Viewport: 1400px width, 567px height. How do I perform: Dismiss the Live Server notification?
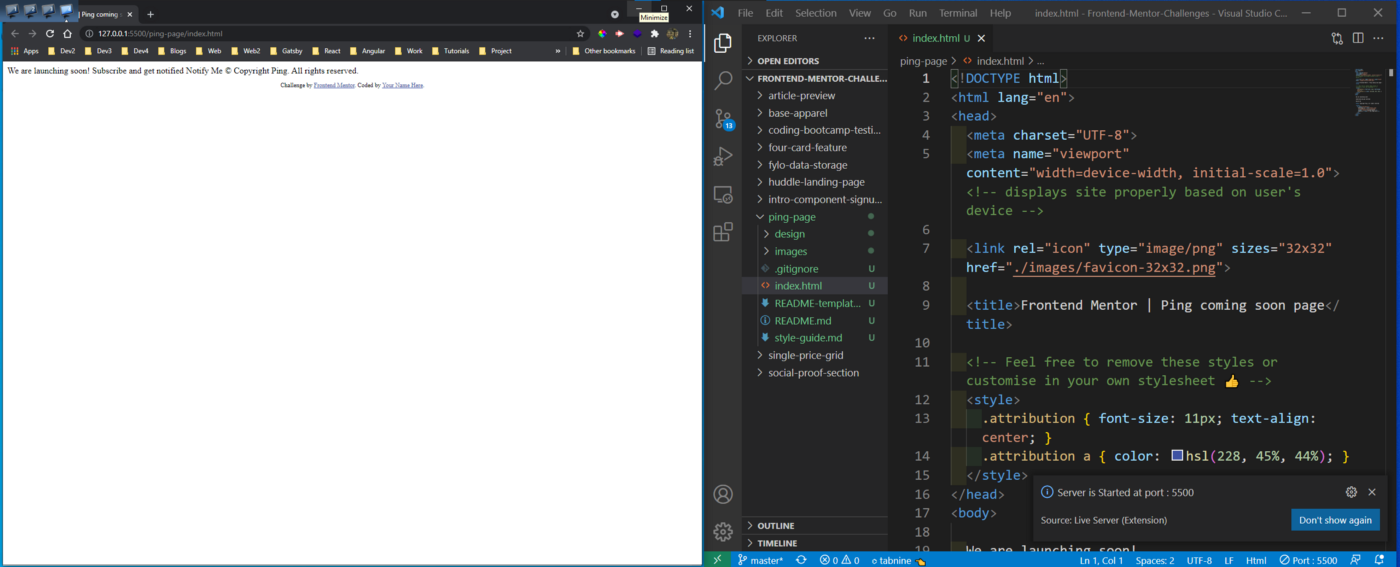tap(1372, 492)
